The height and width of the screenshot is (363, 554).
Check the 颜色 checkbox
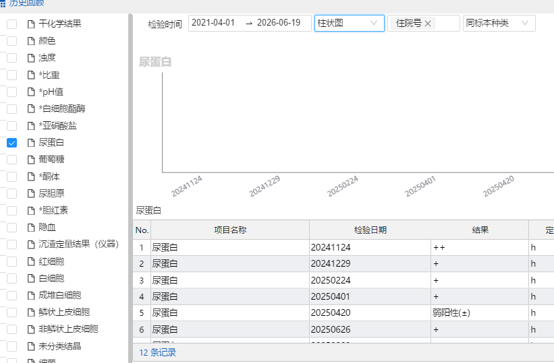(12, 41)
